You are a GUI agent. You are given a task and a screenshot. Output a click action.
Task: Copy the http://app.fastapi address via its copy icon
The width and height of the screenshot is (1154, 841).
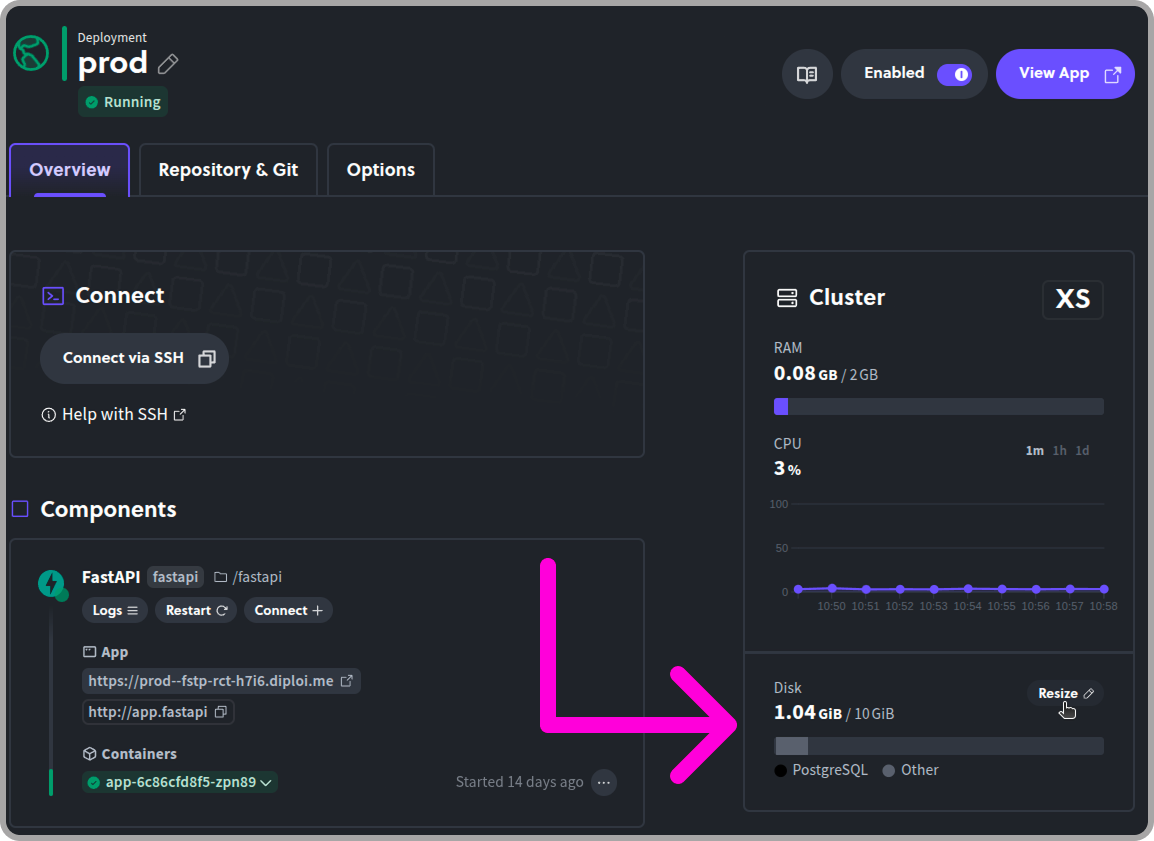coord(222,711)
